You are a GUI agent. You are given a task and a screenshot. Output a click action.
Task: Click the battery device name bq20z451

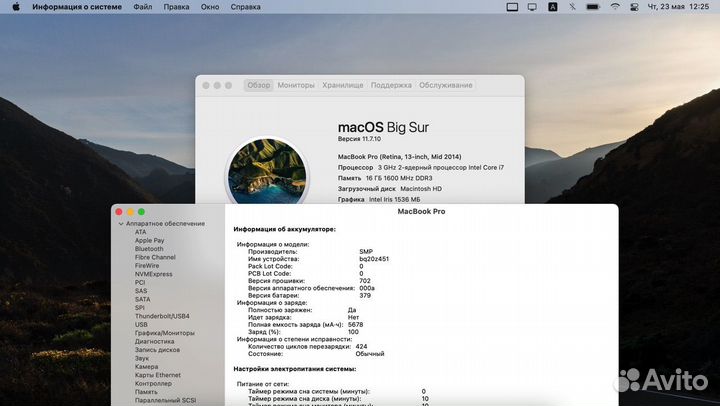[374, 259]
